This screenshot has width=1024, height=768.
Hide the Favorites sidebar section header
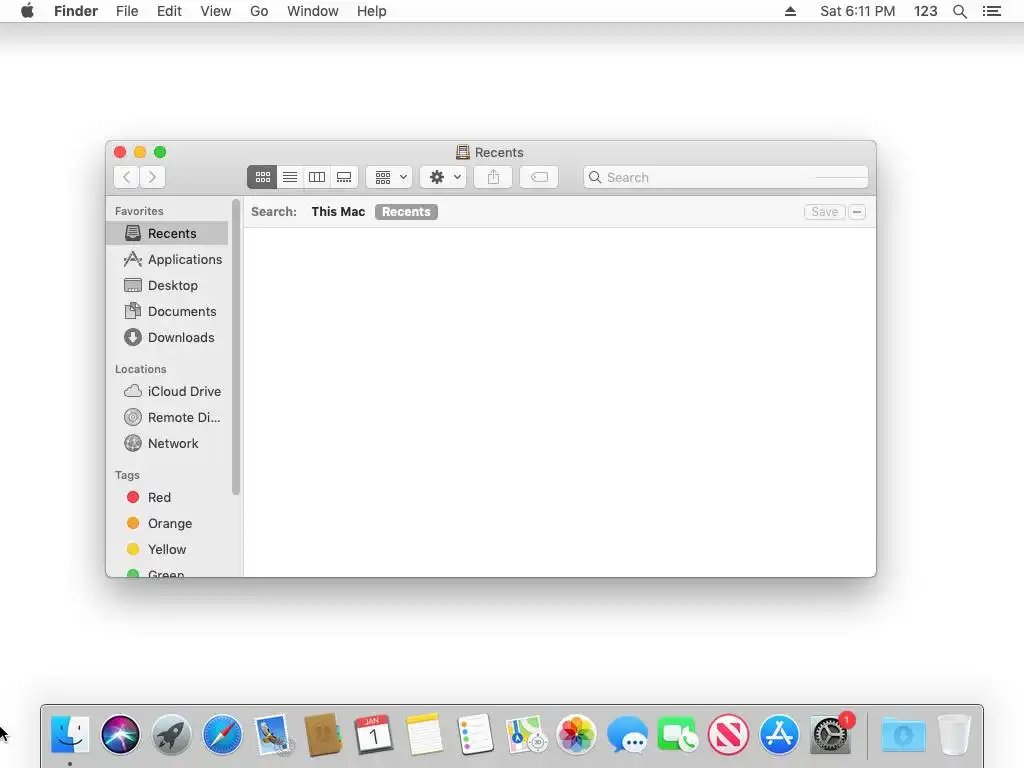(x=139, y=211)
